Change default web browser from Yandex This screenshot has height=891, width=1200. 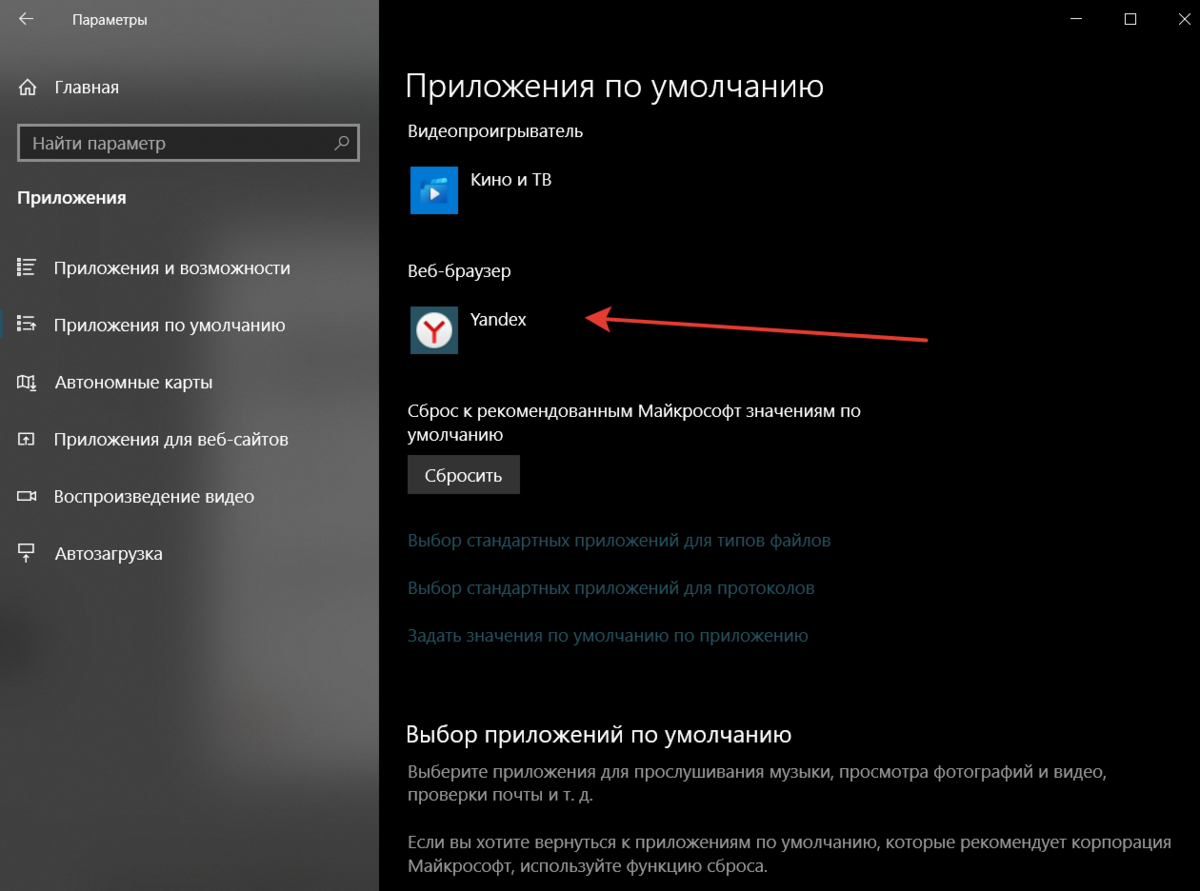tap(470, 330)
